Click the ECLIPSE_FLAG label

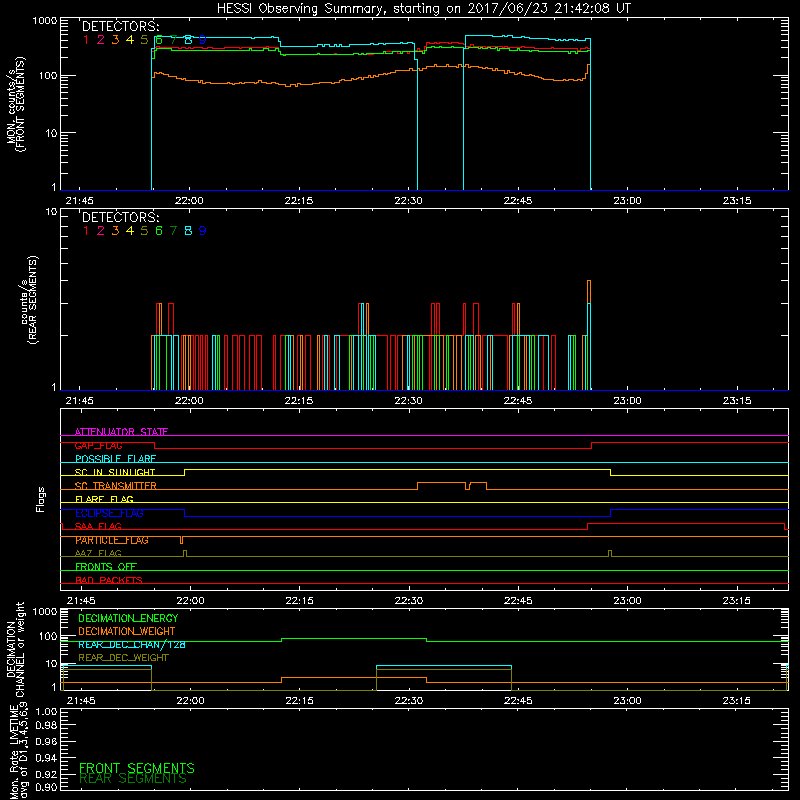109,513
